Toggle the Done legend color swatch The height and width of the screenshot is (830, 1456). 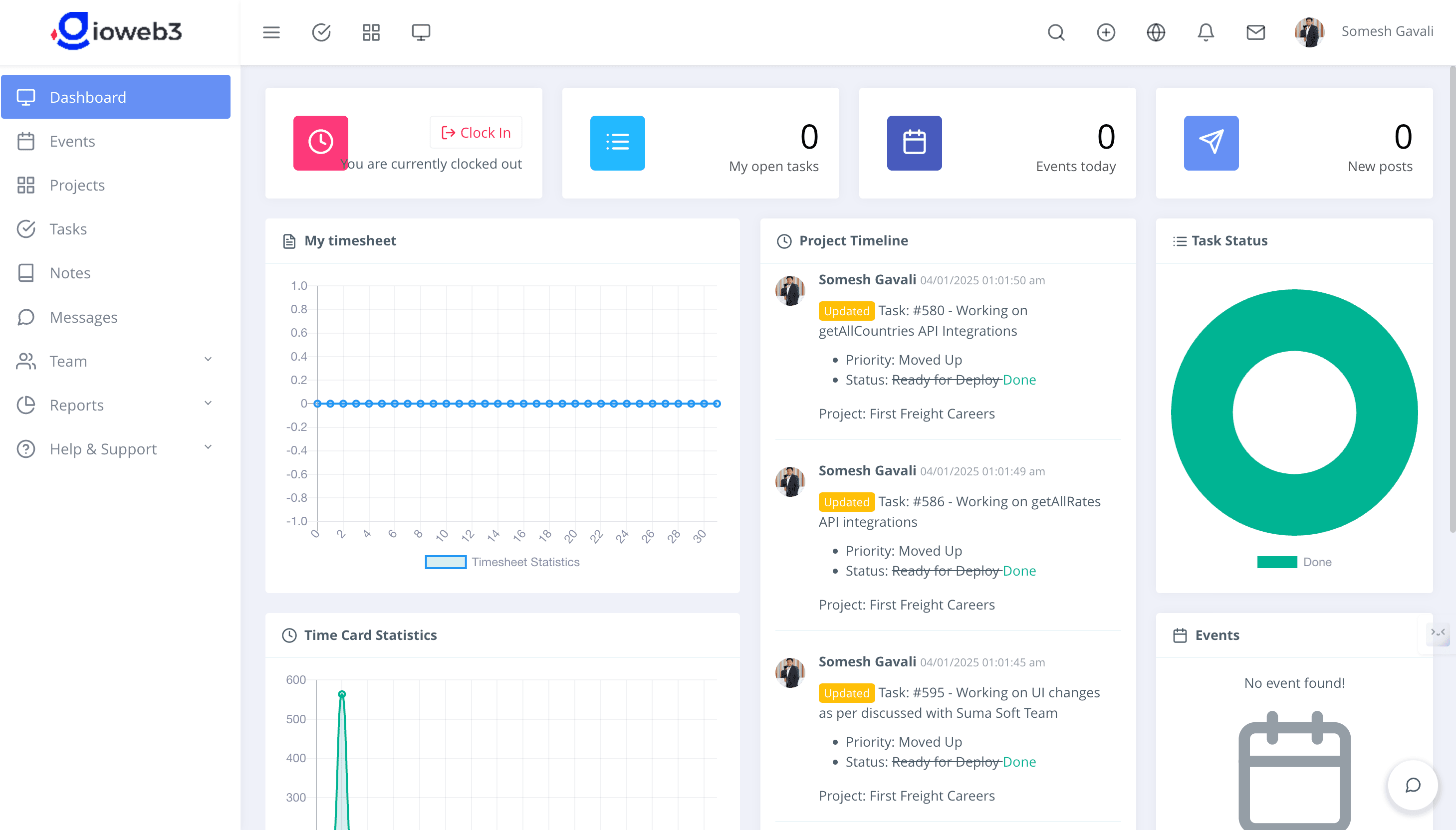click(1277, 562)
